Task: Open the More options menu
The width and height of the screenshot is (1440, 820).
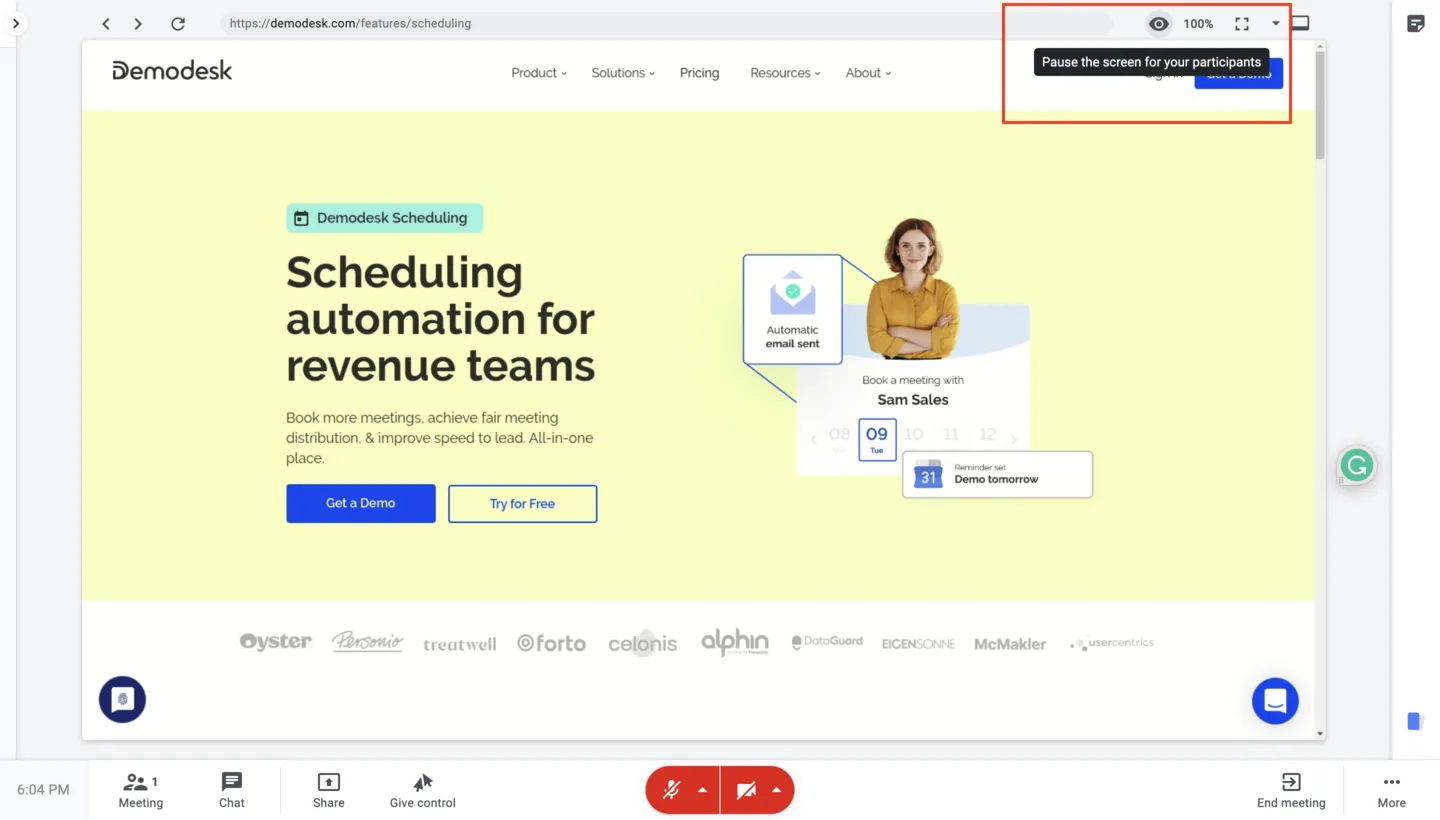Action: (1391, 790)
